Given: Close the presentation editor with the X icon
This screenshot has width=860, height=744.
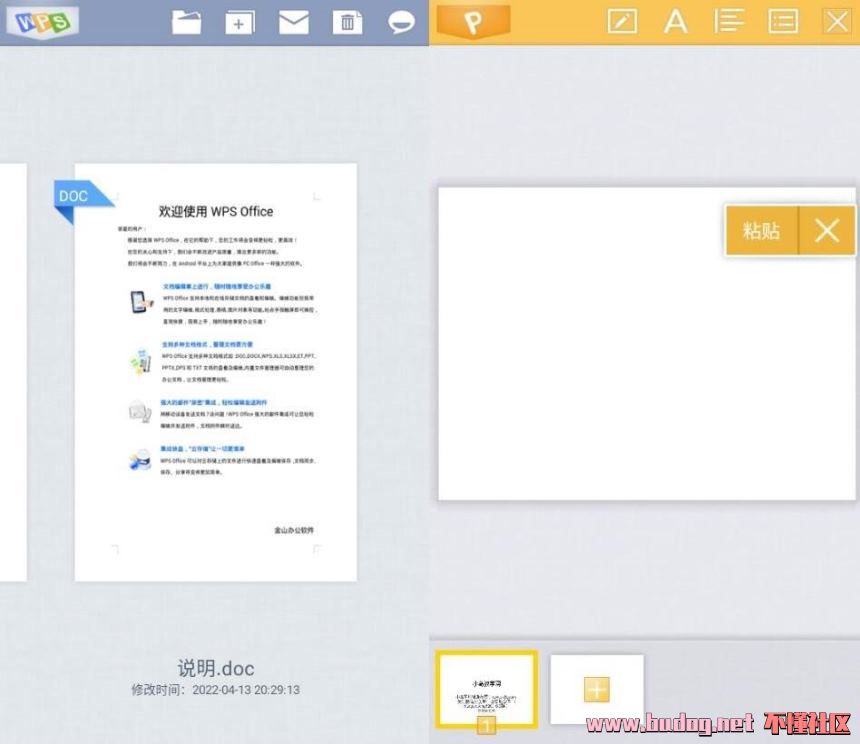Looking at the screenshot, I should point(836,21).
